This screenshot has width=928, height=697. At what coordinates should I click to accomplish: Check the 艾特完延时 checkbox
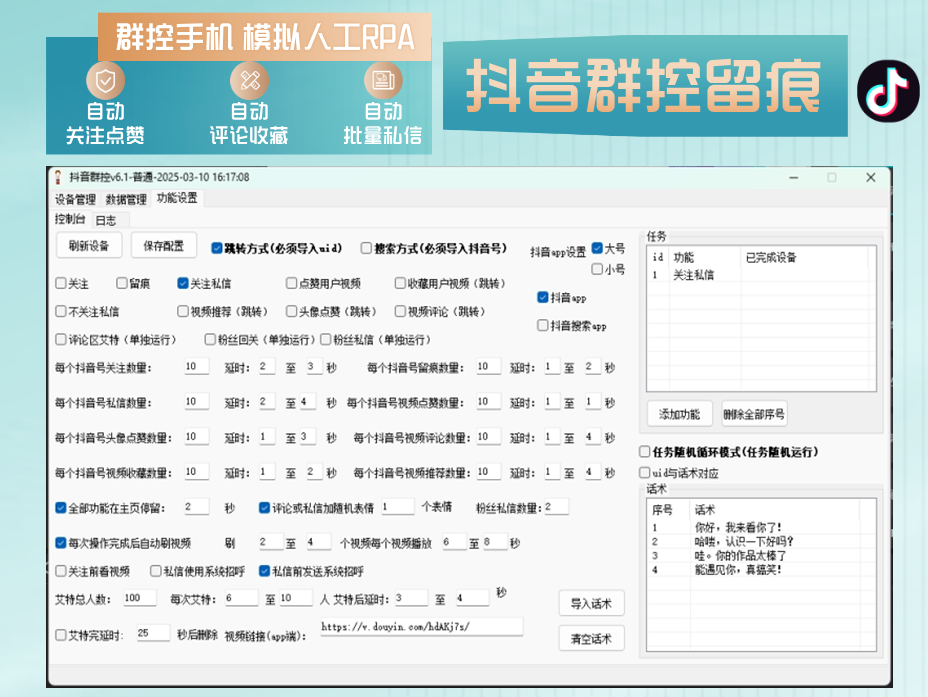coord(60,635)
